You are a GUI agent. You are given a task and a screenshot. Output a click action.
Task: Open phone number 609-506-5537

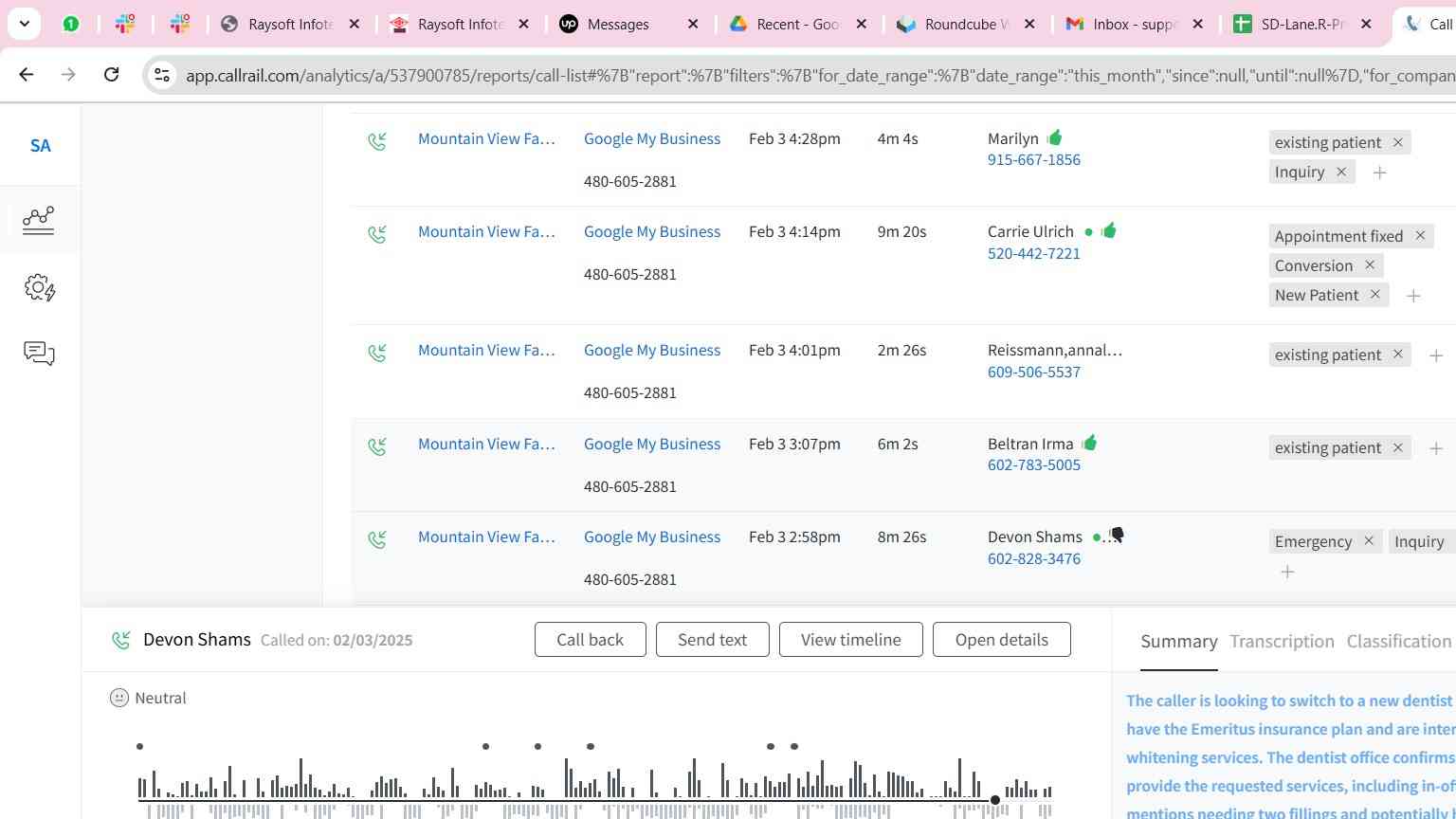[x=1033, y=373]
